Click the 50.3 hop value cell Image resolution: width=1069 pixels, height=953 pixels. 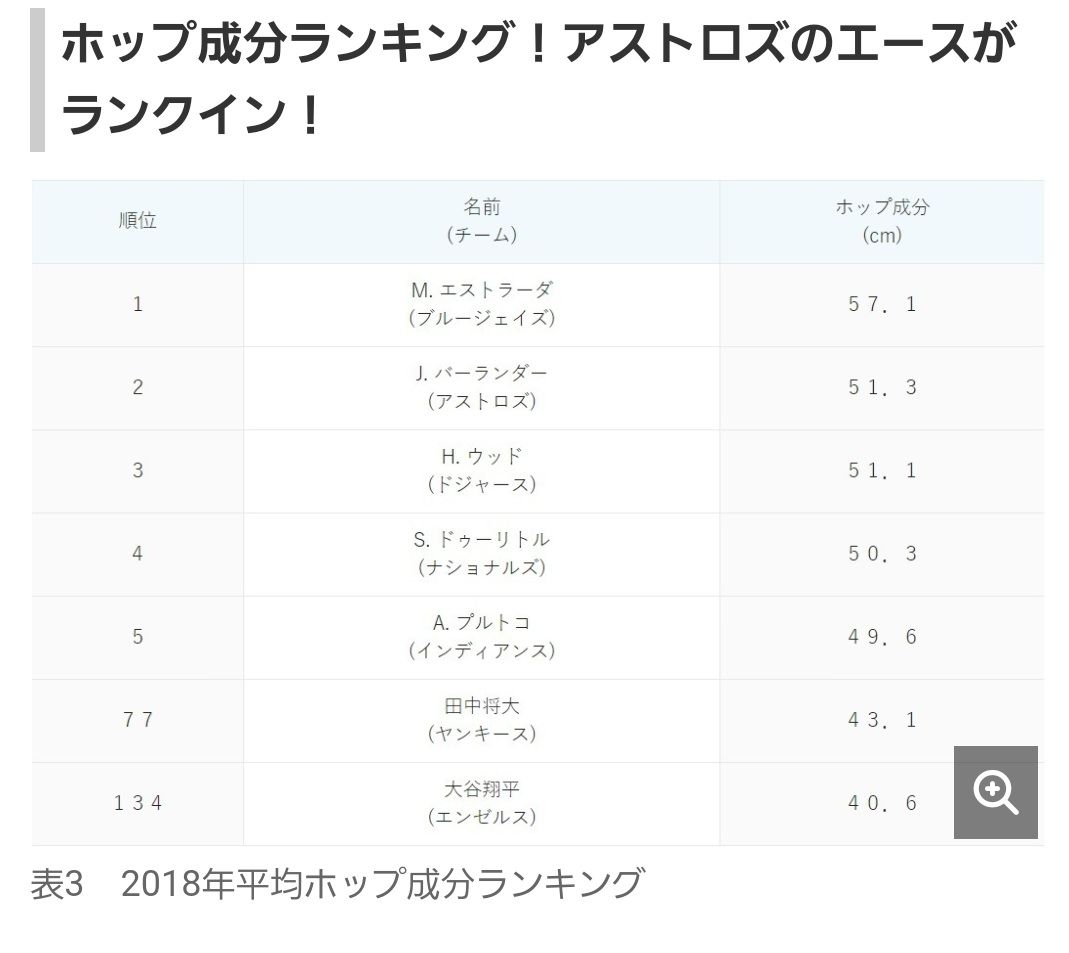[882, 554]
